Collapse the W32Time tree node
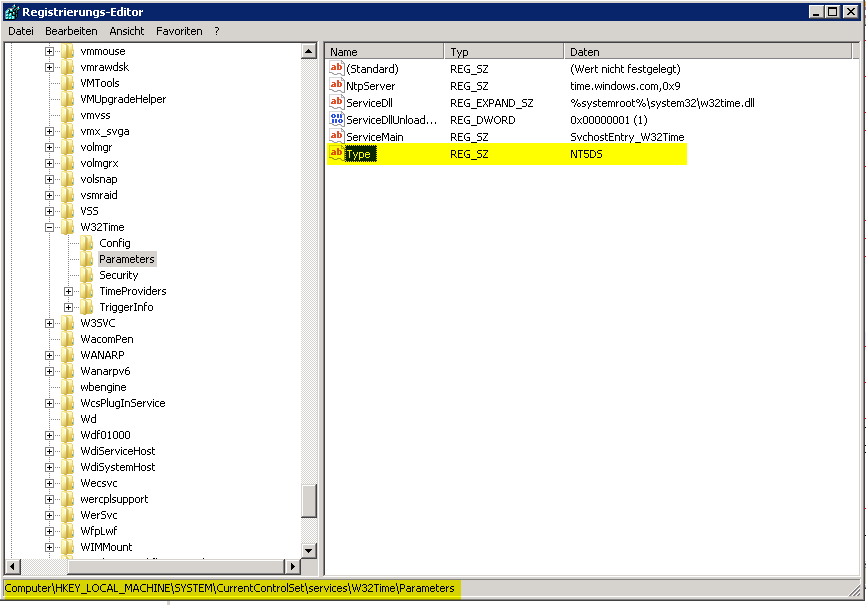Image resolution: width=866 pixels, height=605 pixels. (x=50, y=227)
